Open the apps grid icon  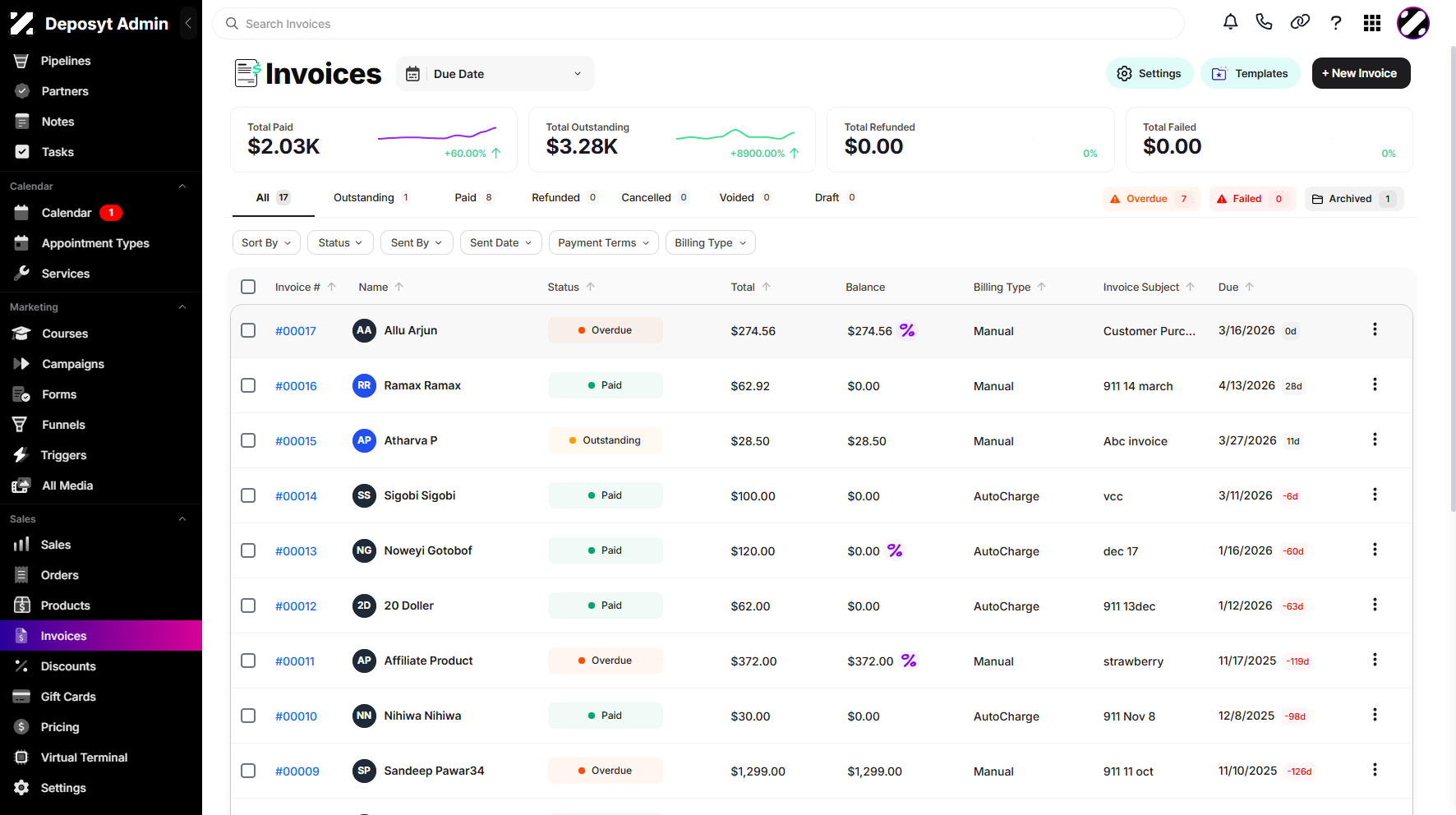click(x=1372, y=23)
